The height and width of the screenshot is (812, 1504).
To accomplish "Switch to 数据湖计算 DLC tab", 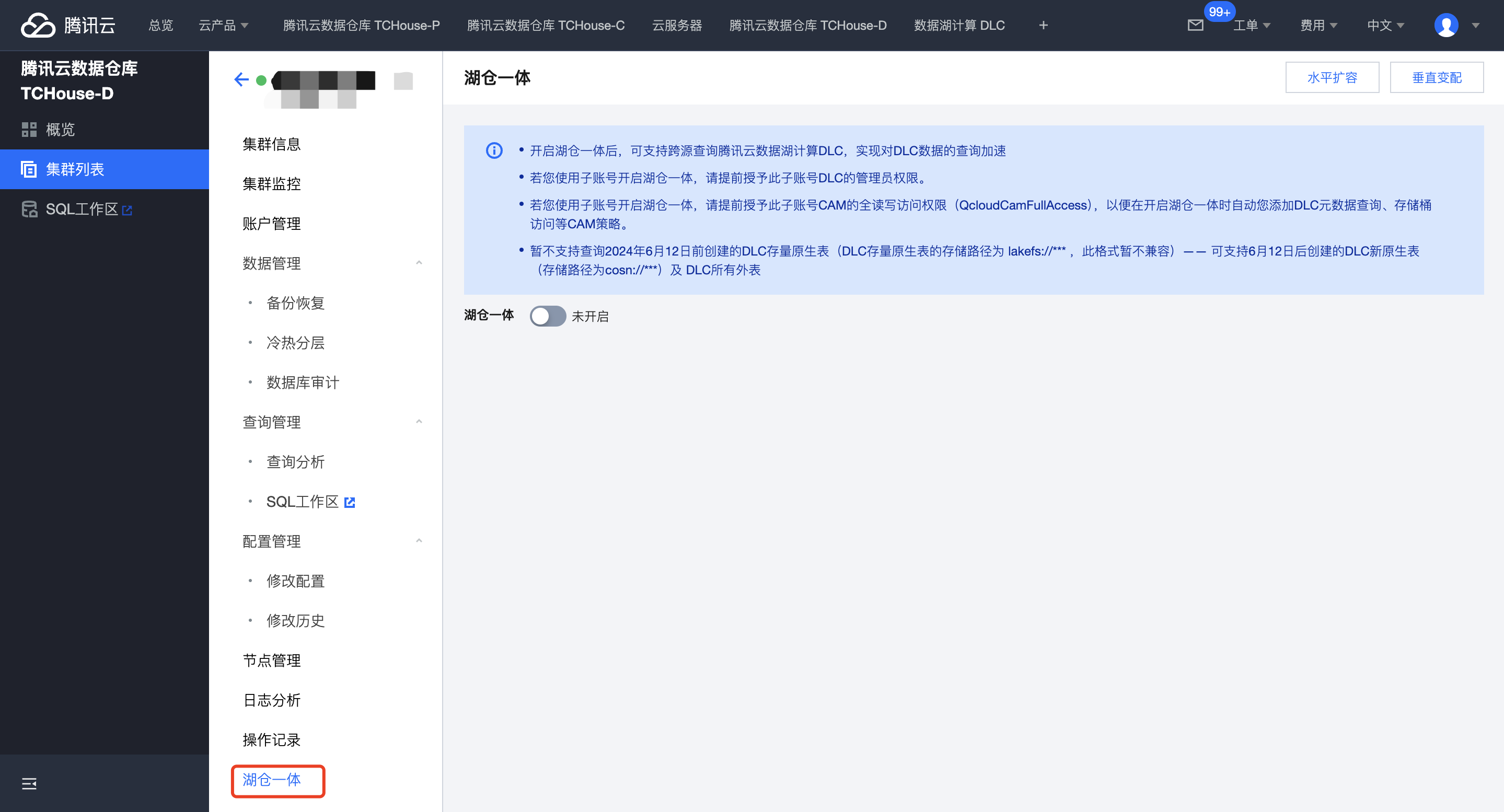I will point(959,25).
